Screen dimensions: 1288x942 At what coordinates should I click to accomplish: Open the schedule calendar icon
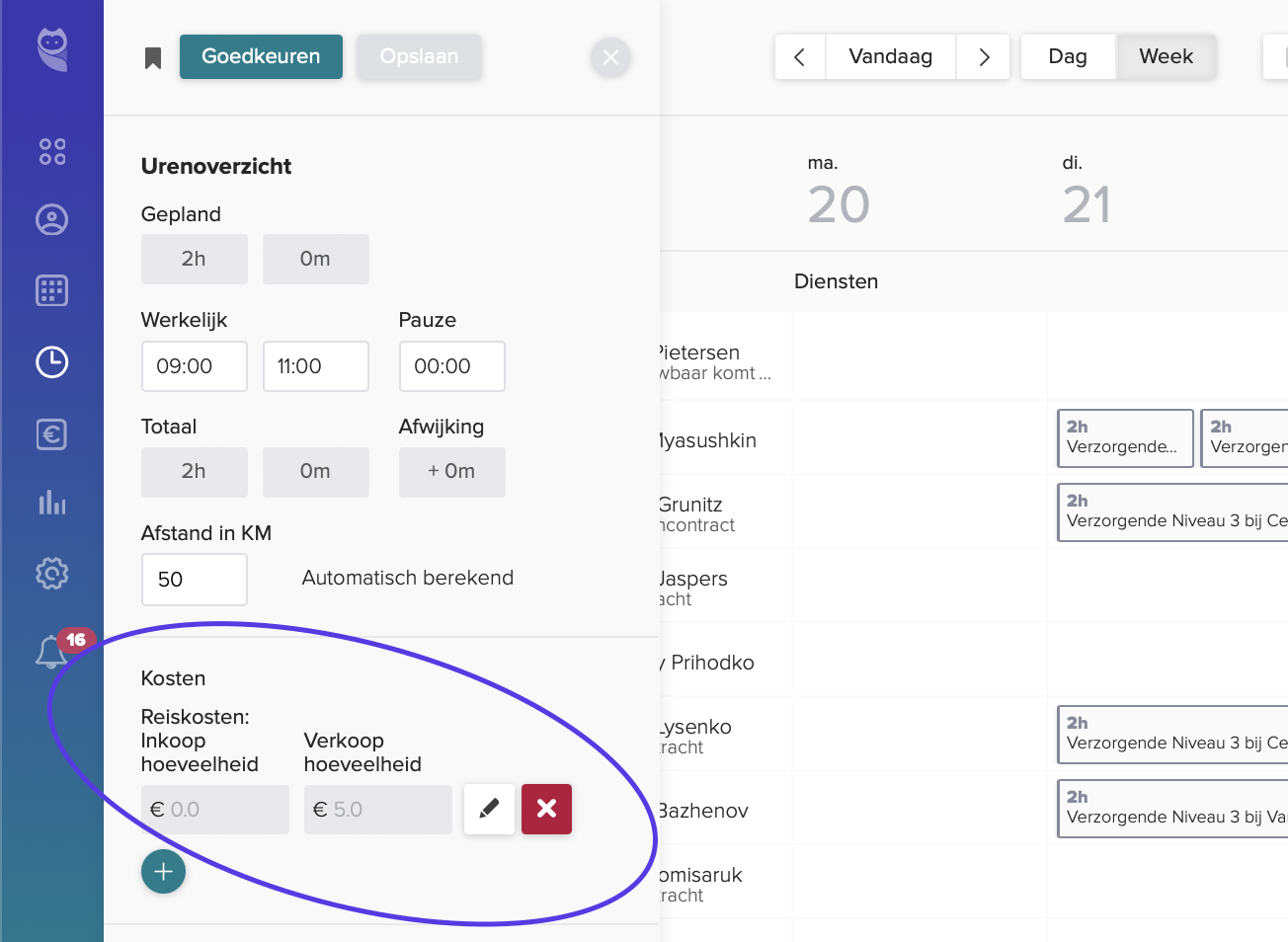pyautogui.click(x=52, y=290)
